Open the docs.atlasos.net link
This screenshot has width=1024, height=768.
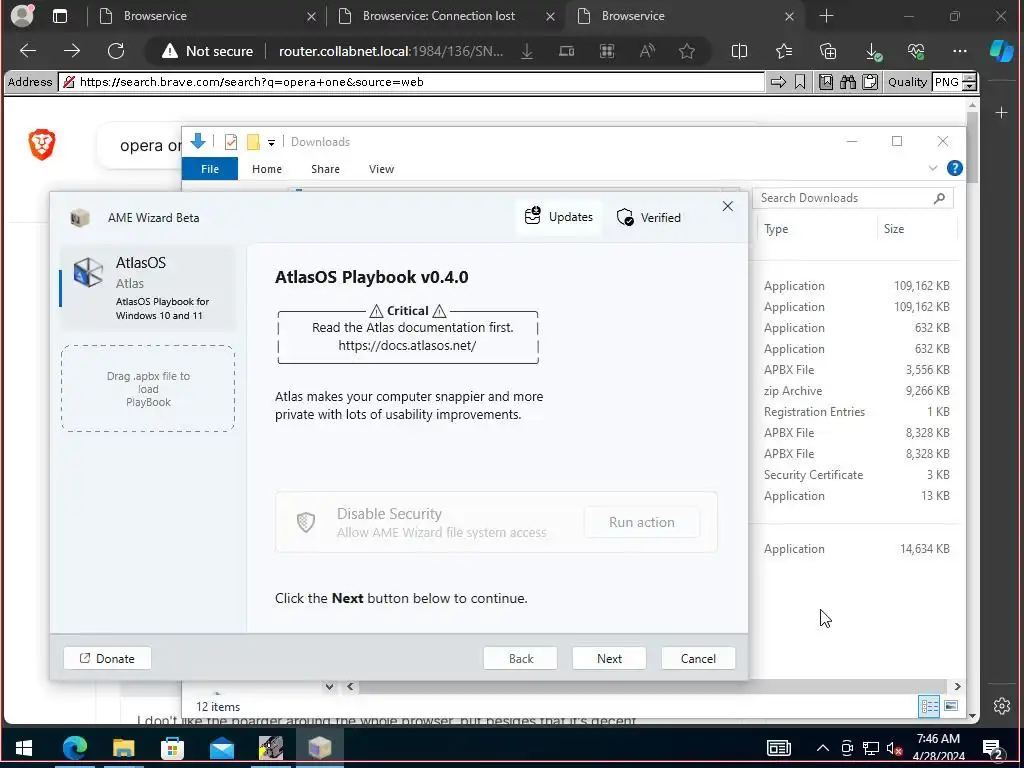407,345
